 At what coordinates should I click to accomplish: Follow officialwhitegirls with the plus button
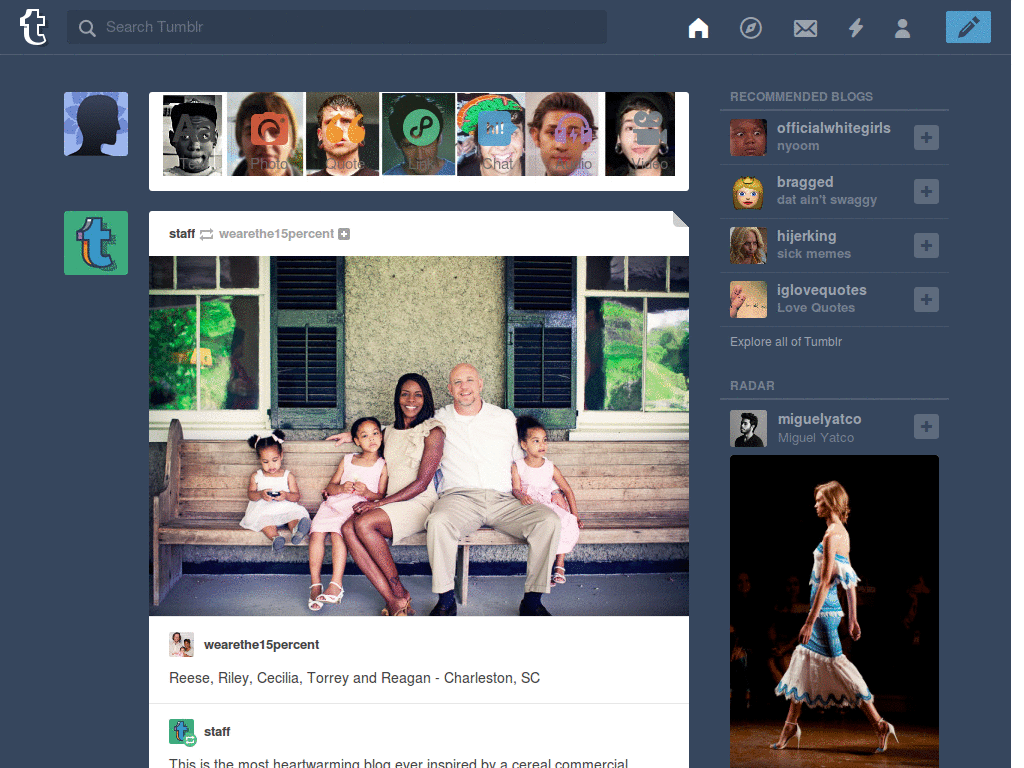(x=926, y=137)
